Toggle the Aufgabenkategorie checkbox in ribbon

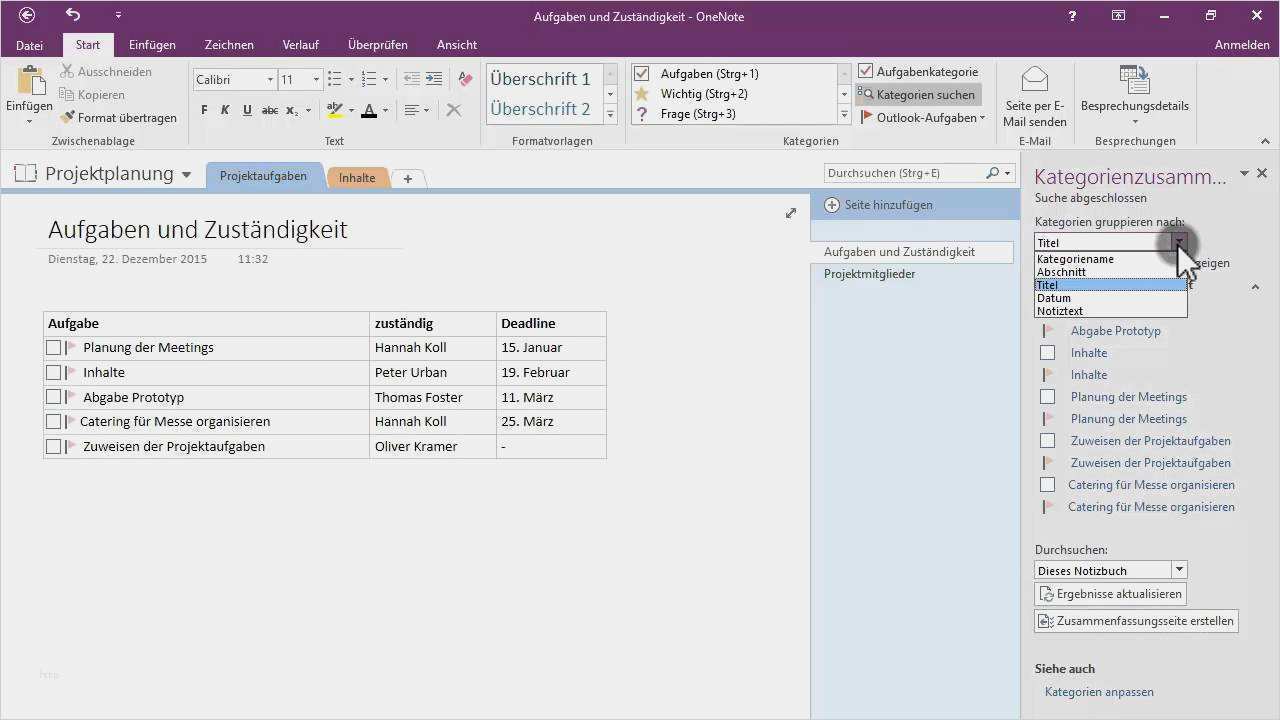click(866, 72)
